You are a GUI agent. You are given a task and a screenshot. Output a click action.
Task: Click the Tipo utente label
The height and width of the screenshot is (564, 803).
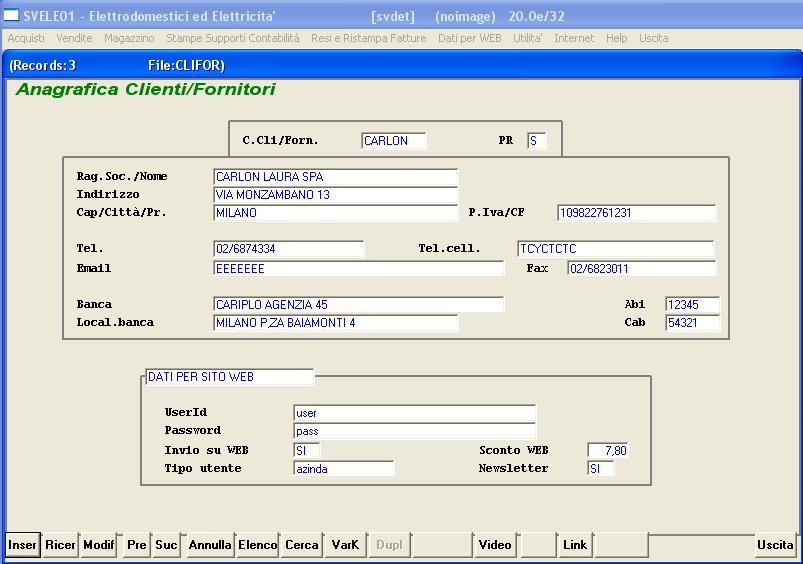tap(203, 468)
